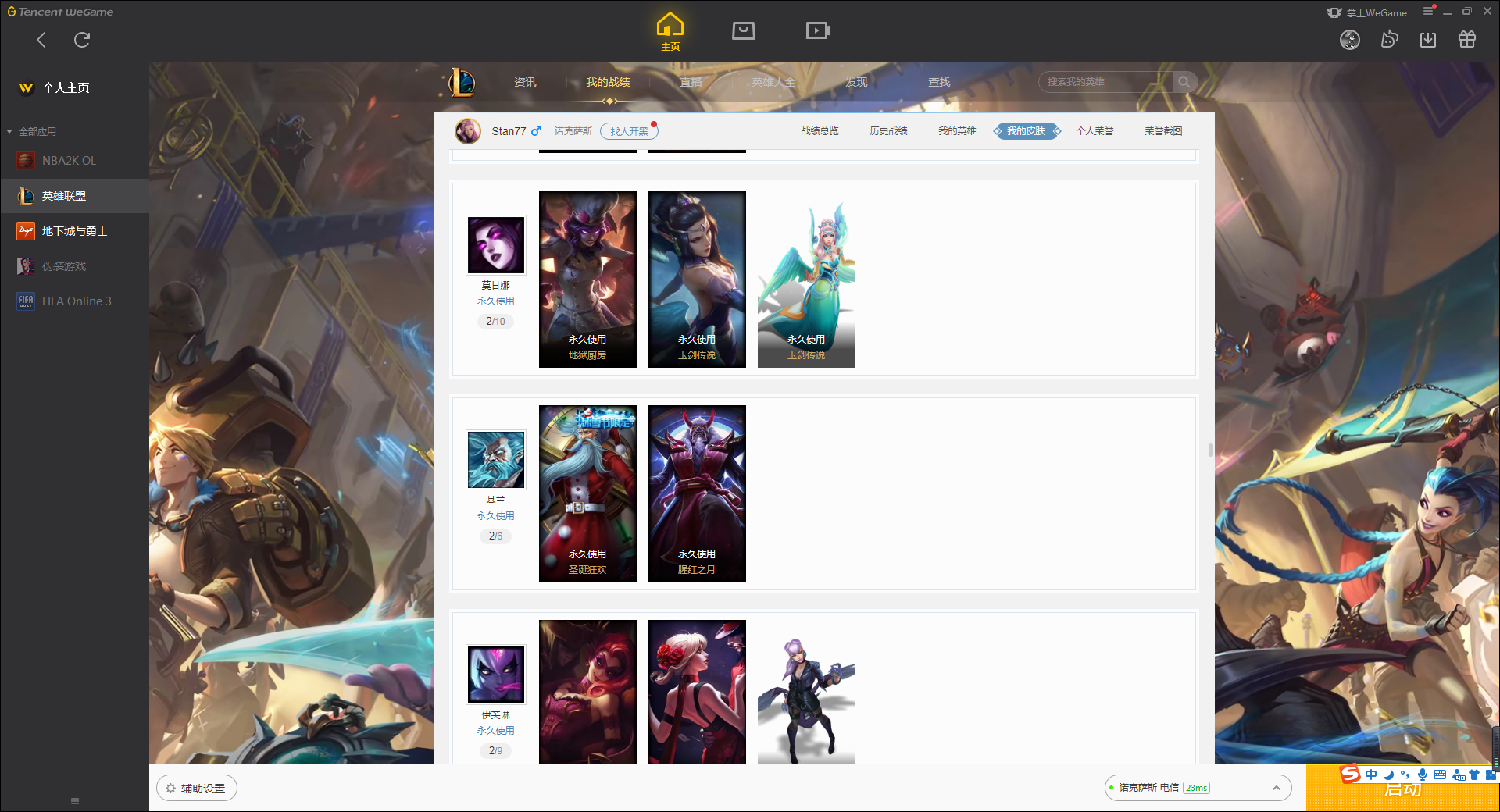Click the 启动 launch game button
Image resolution: width=1500 pixels, height=812 pixels.
pyautogui.click(x=1402, y=789)
